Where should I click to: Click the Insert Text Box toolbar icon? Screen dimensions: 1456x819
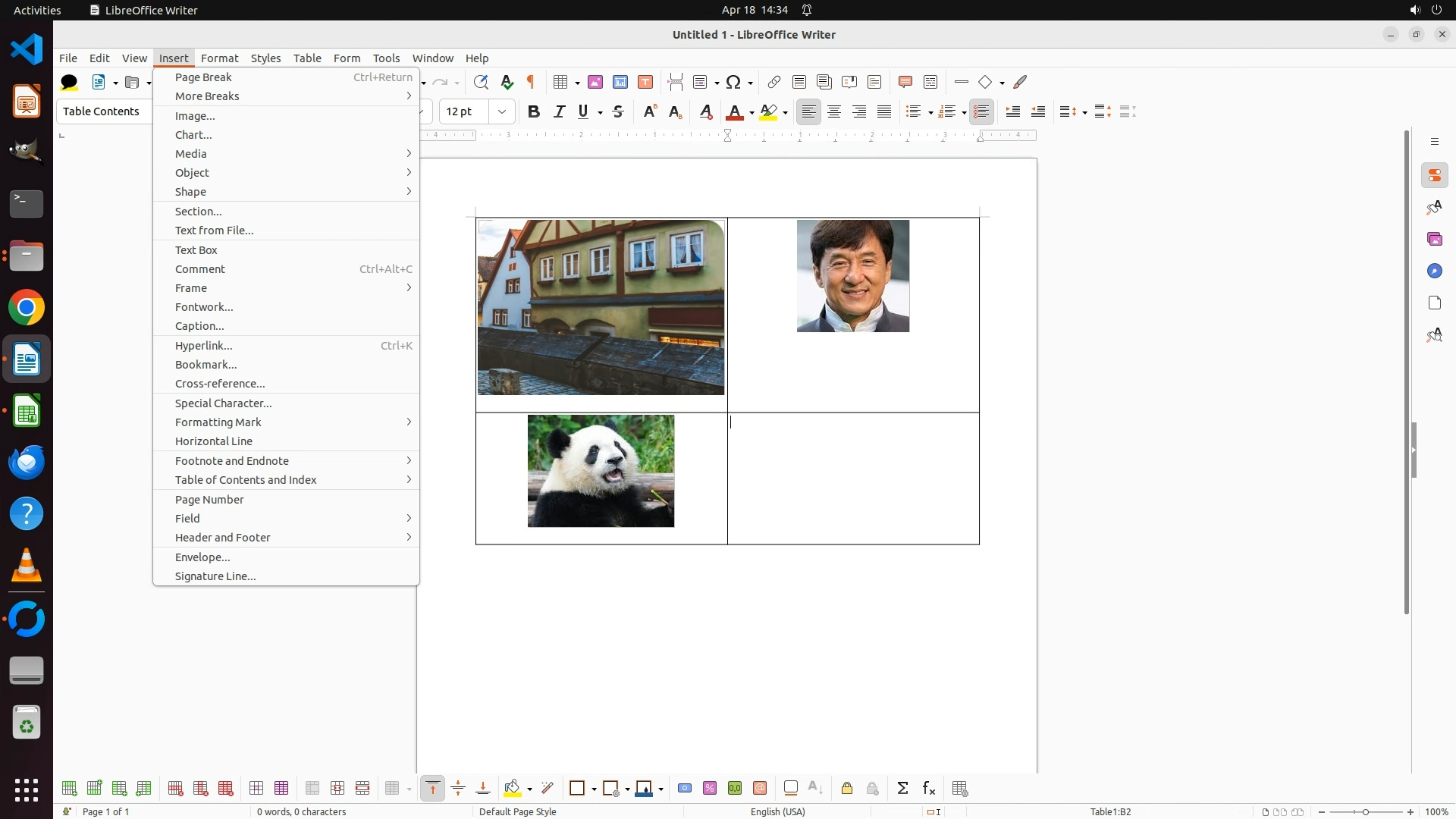click(645, 82)
